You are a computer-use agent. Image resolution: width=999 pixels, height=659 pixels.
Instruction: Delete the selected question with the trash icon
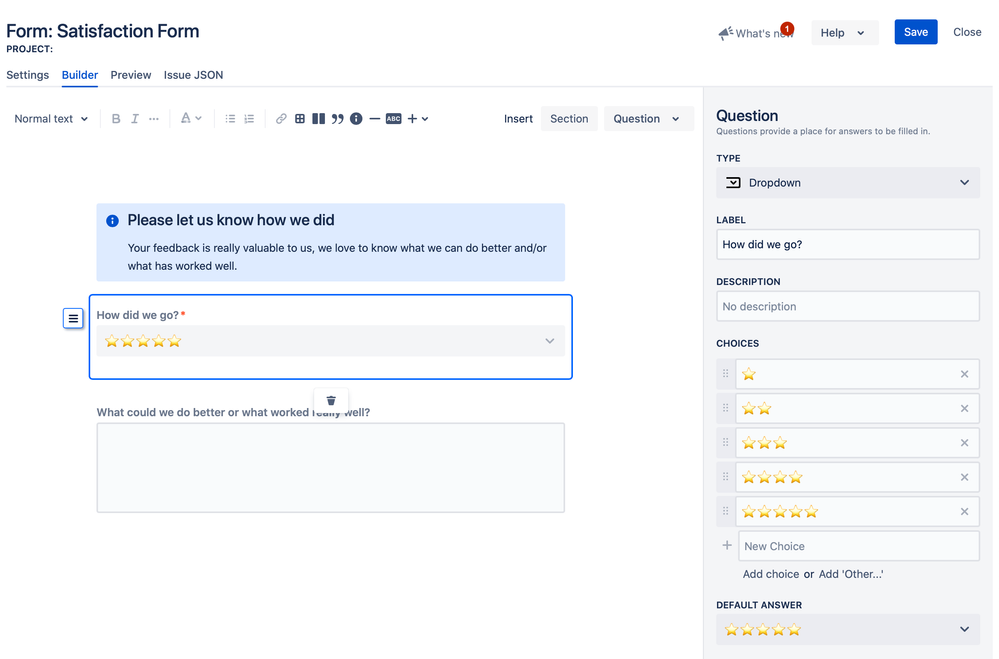[x=330, y=400]
